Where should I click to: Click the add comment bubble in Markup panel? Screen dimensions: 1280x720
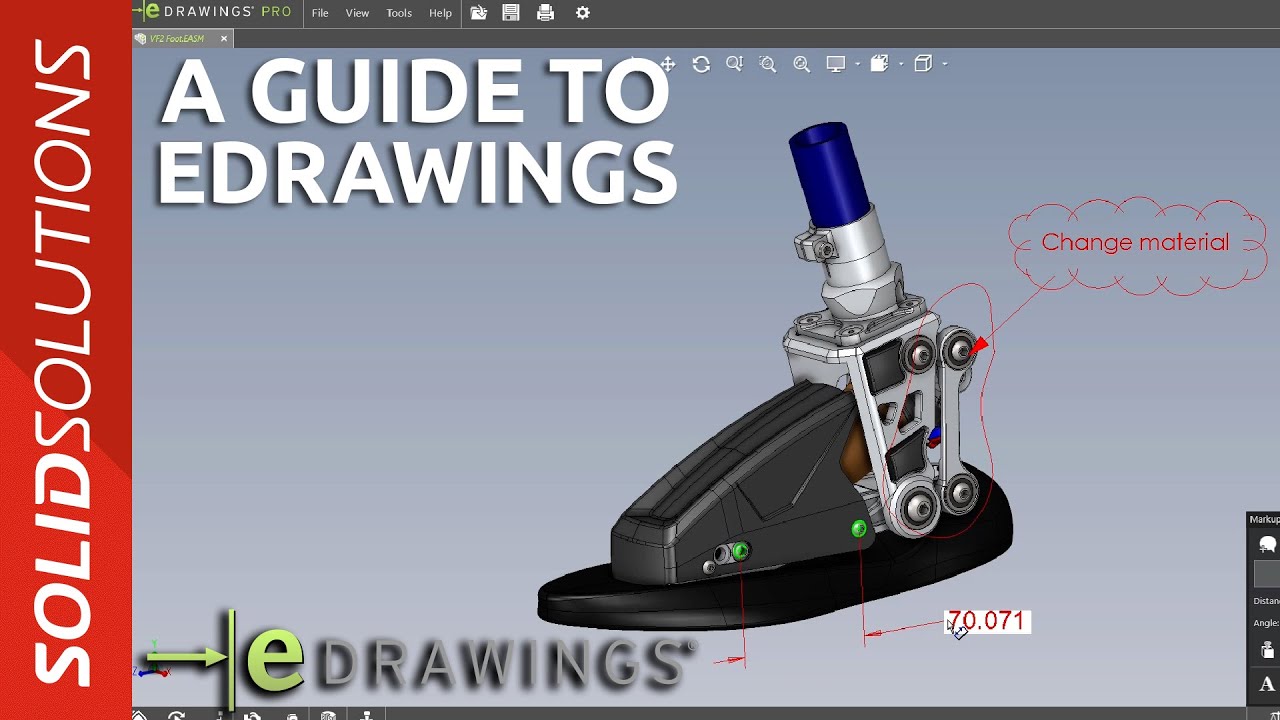(x=1268, y=544)
